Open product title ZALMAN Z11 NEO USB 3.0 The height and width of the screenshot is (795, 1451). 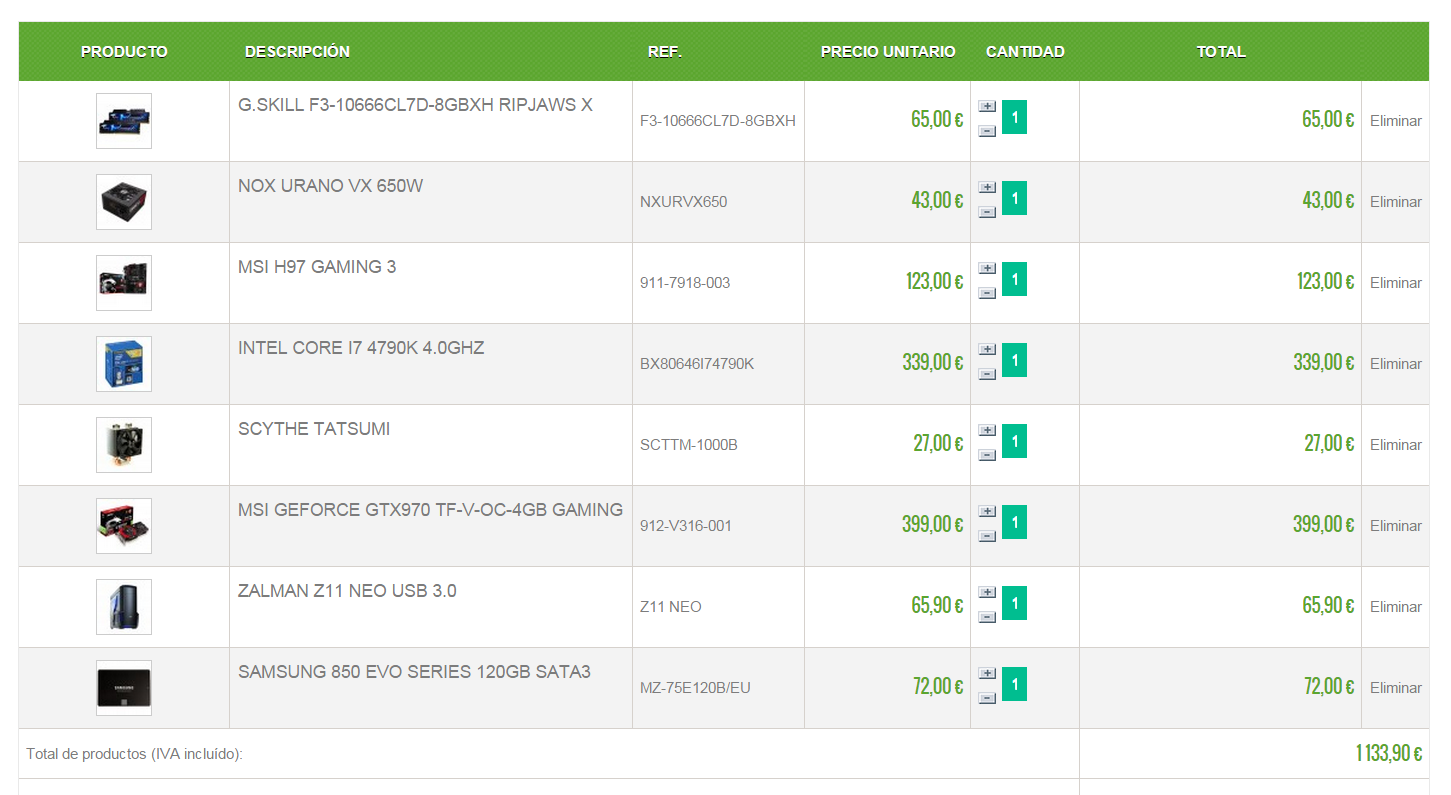point(347,591)
